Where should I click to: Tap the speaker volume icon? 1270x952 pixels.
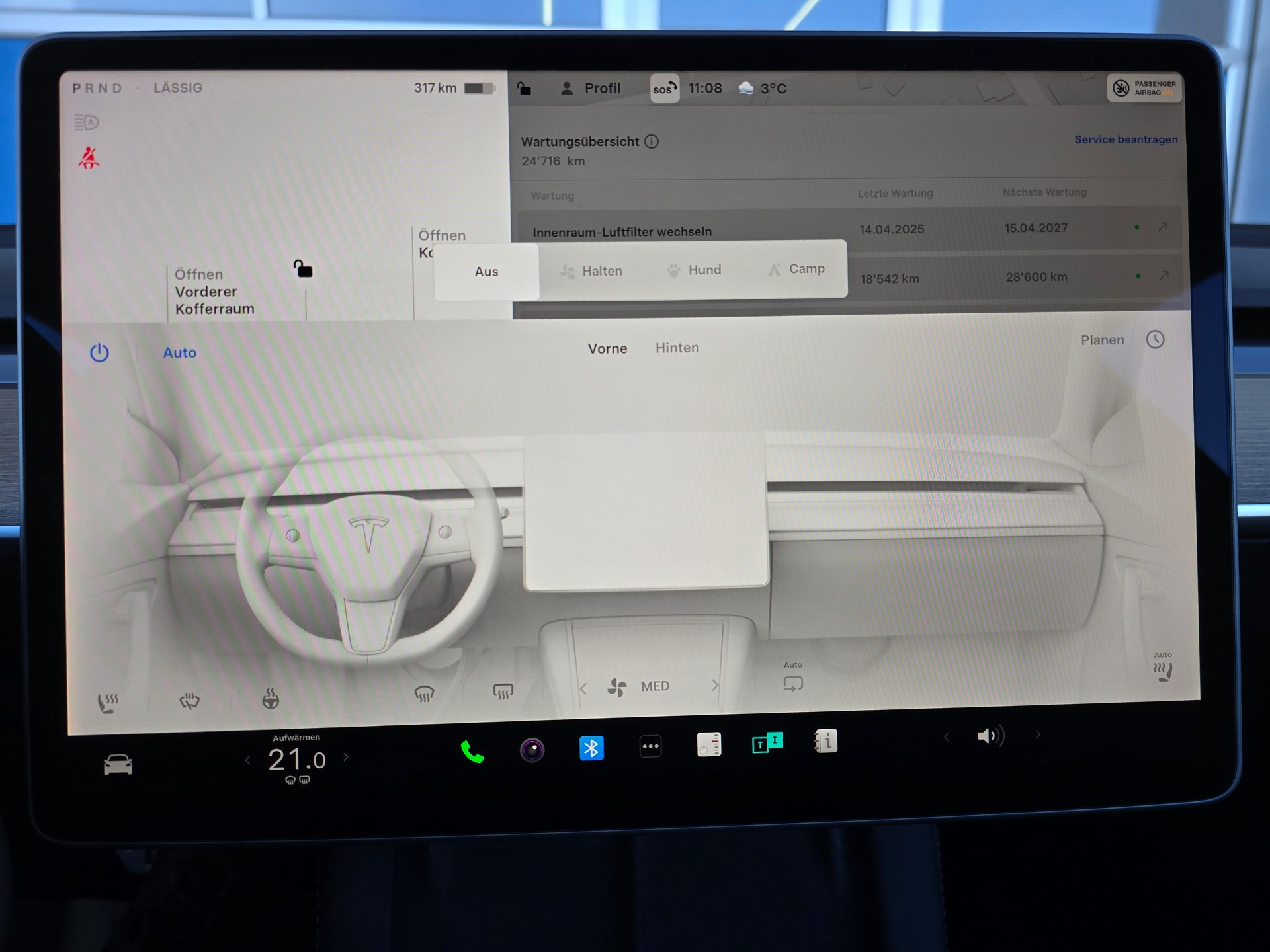click(x=991, y=736)
